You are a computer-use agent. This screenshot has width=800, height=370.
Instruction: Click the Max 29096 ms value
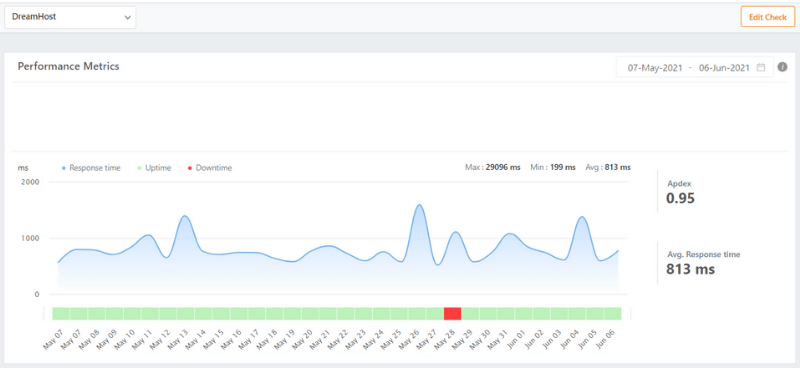pos(493,167)
